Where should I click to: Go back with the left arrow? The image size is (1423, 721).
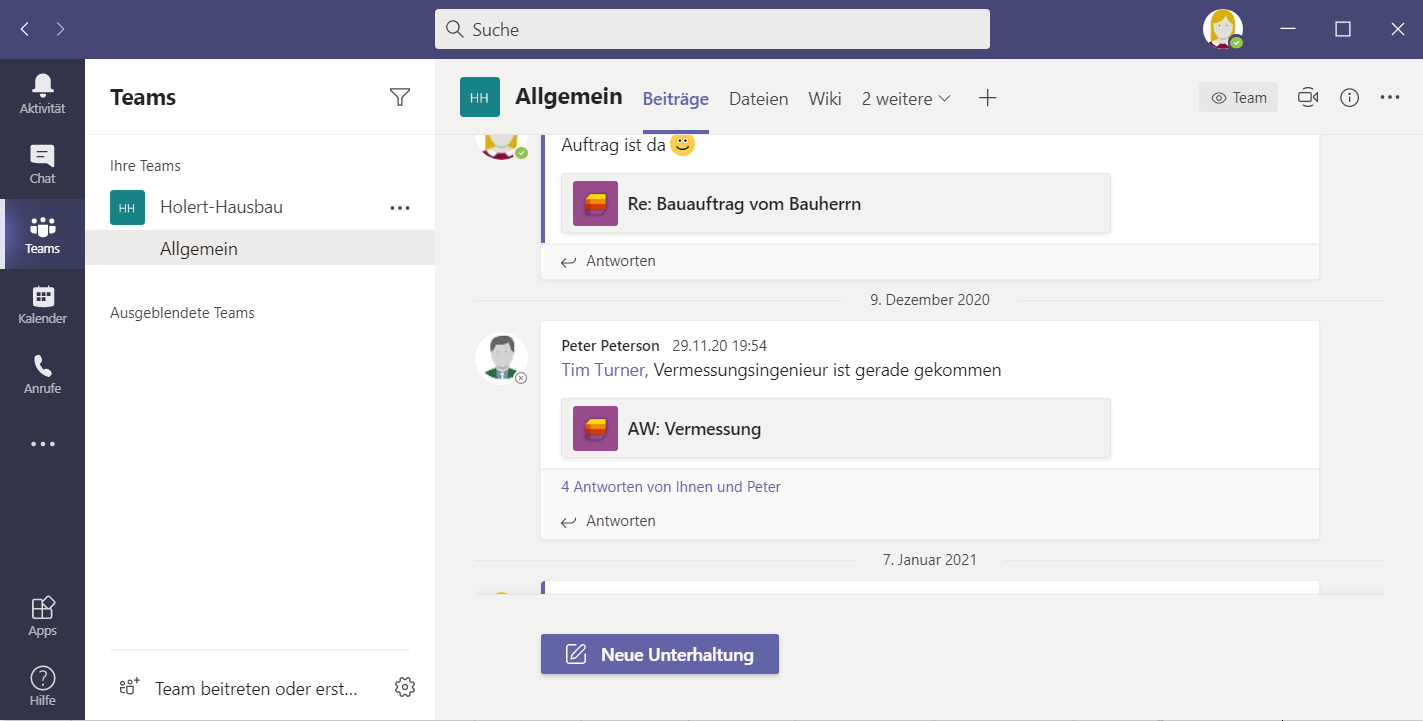[x=25, y=29]
